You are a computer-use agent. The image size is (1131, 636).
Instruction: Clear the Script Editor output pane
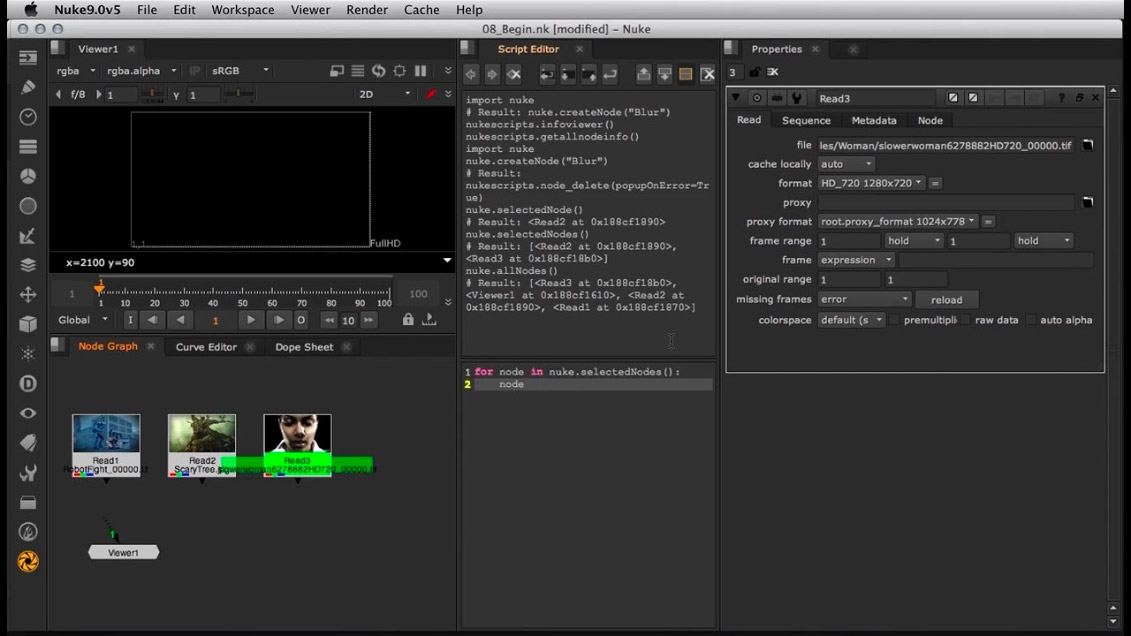(708, 74)
